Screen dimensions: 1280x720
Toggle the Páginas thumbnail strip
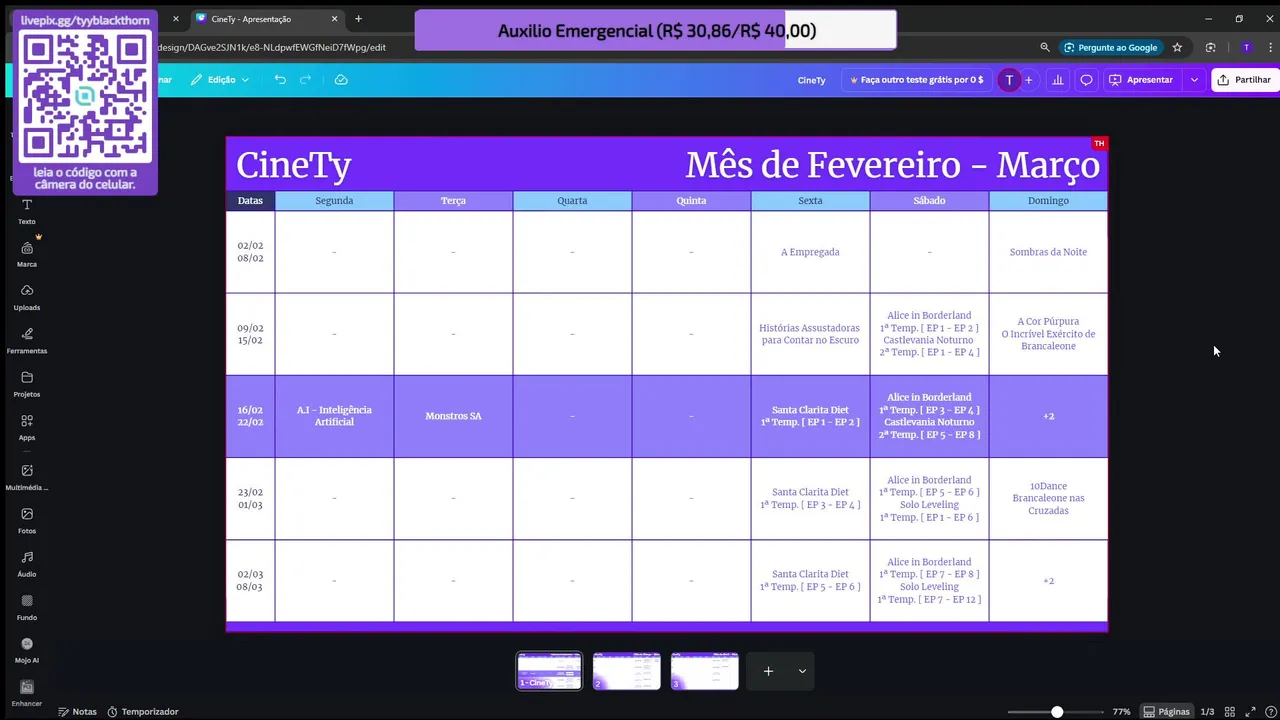click(x=1167, y=712)
